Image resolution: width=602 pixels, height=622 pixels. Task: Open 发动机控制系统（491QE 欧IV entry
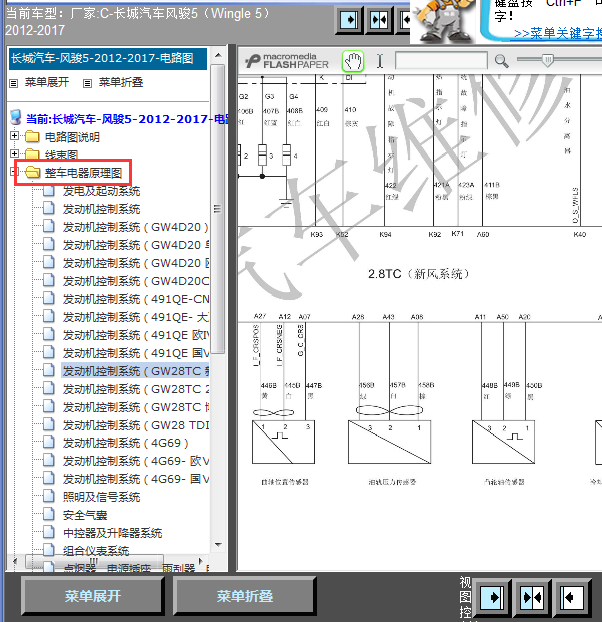[136, 335]
